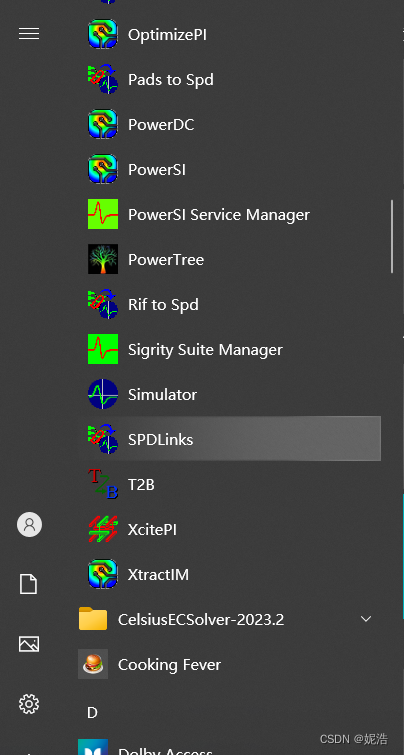Click the XtractIM app icon
Image resolution: width=404 pixels, height=755 pixels.
[x=103, y=574]
